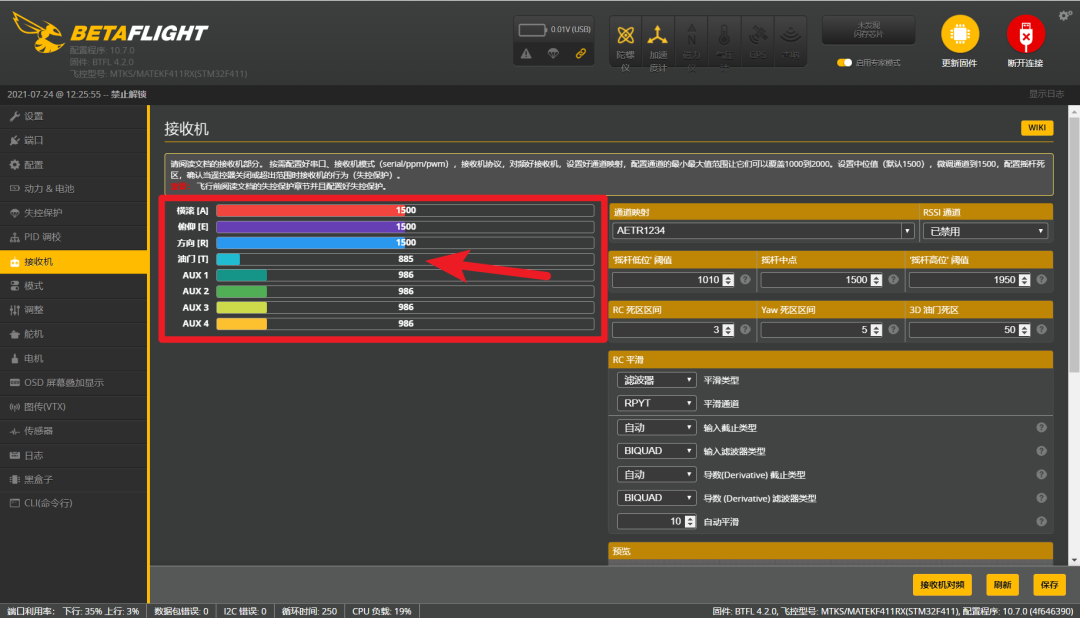Viewport: 1080px width, 618px height.
Task: Open the 配置 (Configuration) gear tab
Action: pos(73,165)
